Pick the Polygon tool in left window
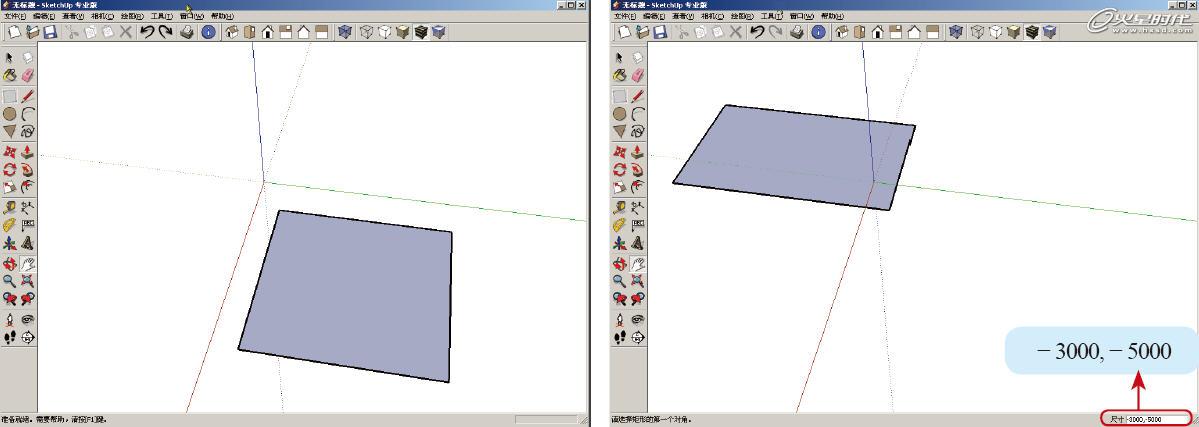1199x427 pixels. pos(10,132)
